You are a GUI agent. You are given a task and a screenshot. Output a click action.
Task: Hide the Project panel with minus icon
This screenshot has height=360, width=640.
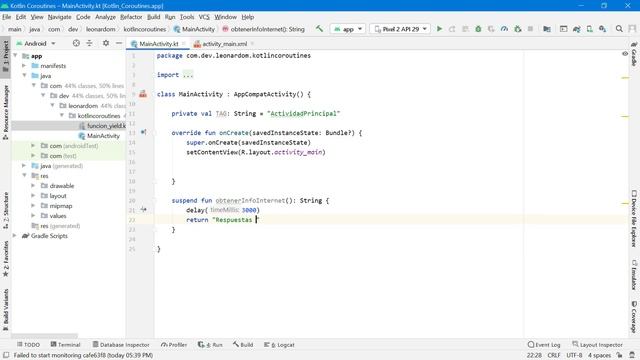(x=119, y=43)
